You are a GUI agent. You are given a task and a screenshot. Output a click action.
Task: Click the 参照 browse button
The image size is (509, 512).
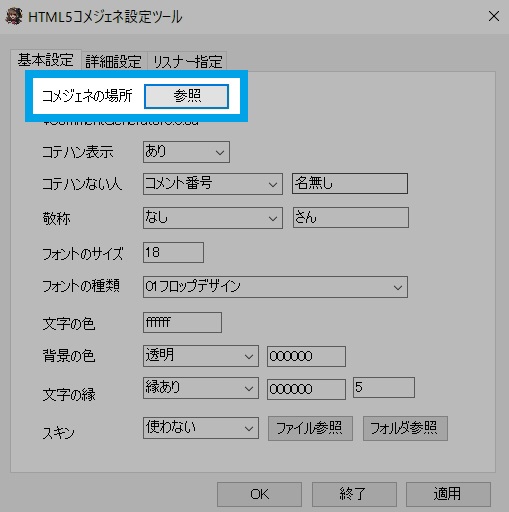coord(186,96)
